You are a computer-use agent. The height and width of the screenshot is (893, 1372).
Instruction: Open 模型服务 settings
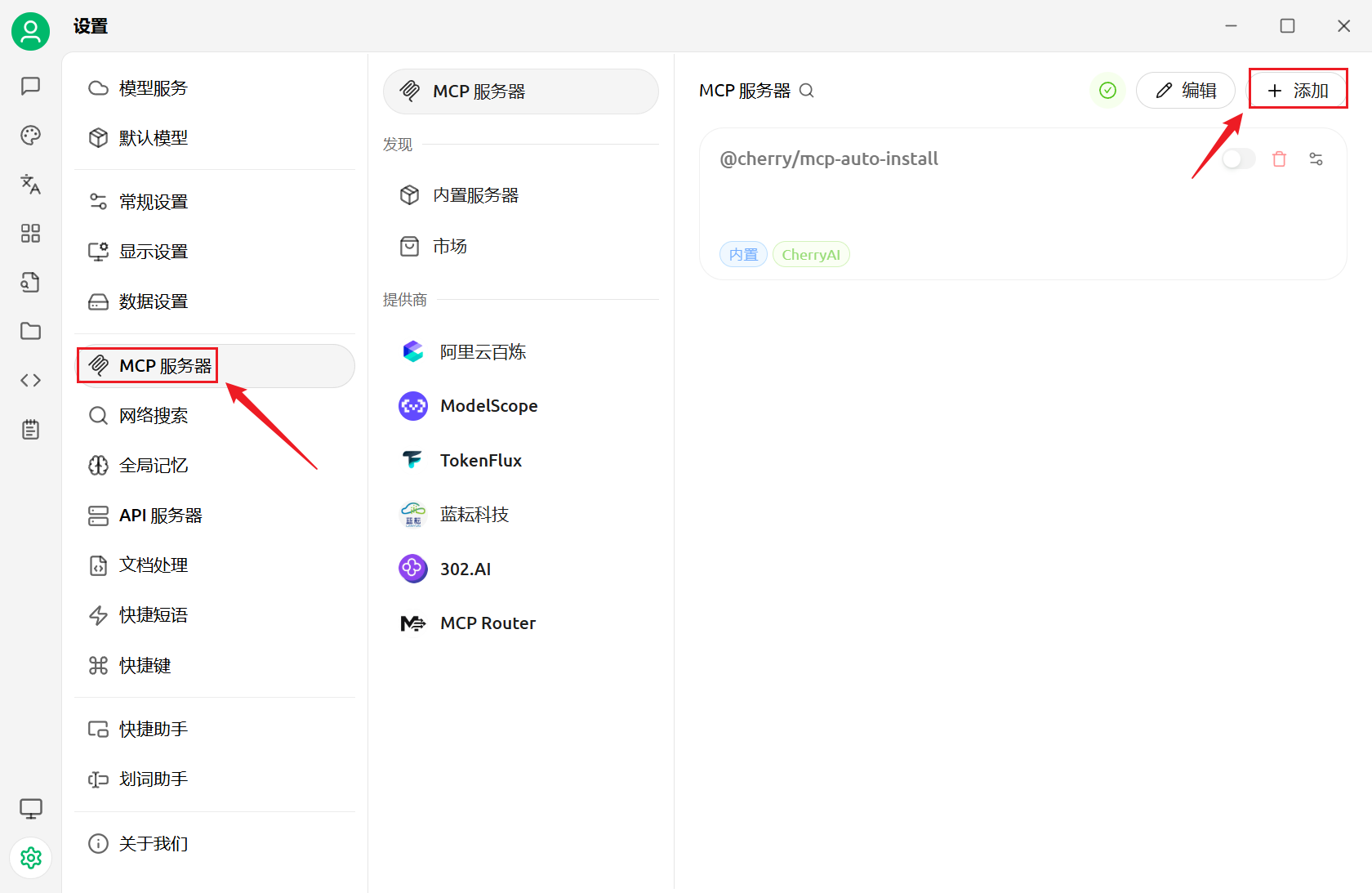[x=215, y=88]
